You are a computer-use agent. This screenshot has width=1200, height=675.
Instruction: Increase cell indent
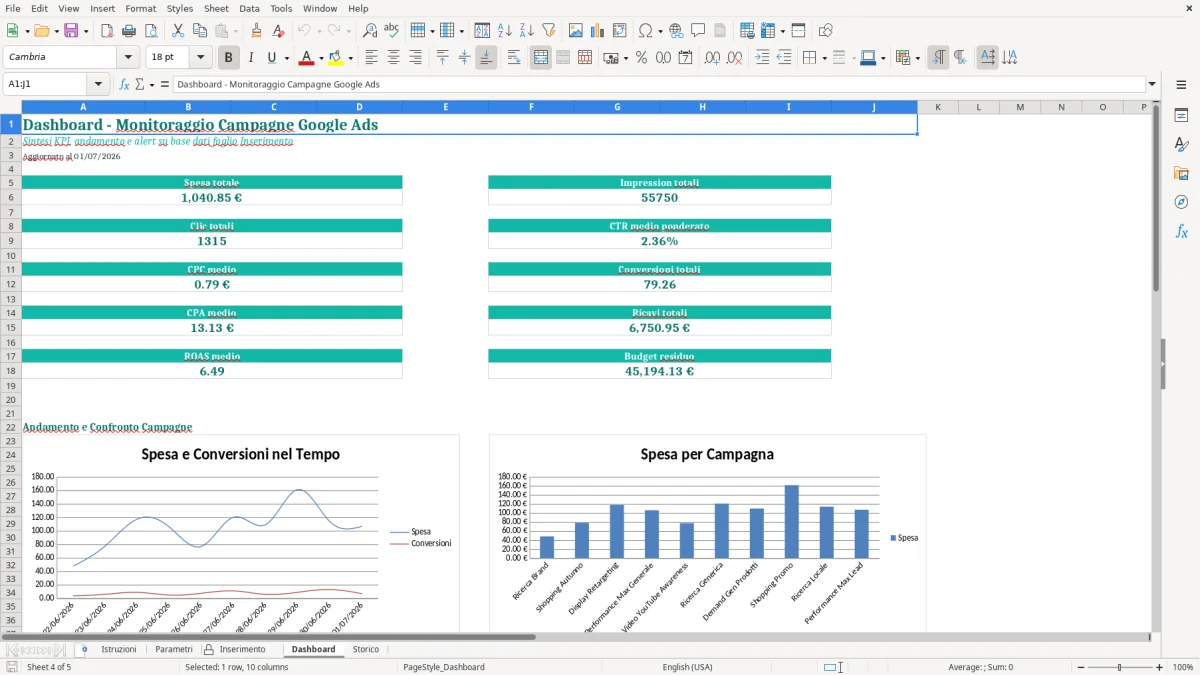(762, 58)
